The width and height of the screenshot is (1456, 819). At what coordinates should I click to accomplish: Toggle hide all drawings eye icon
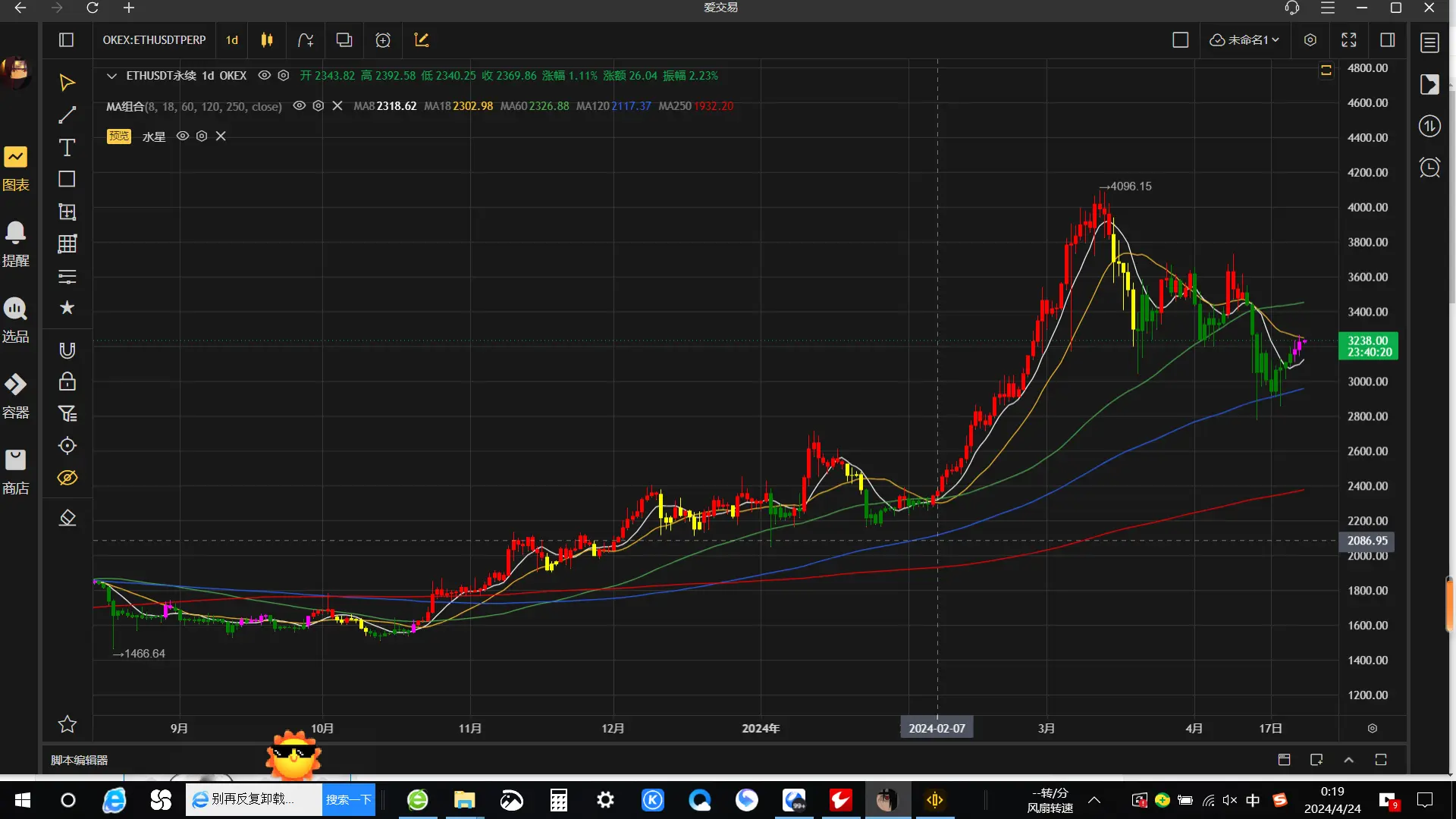coord(67,478)
